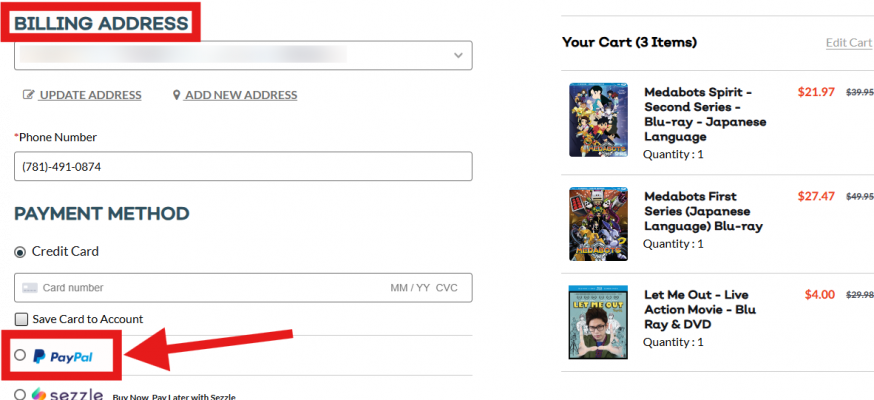Focus the Card number field
Screen dimensions: 874x400
point(200,288)
